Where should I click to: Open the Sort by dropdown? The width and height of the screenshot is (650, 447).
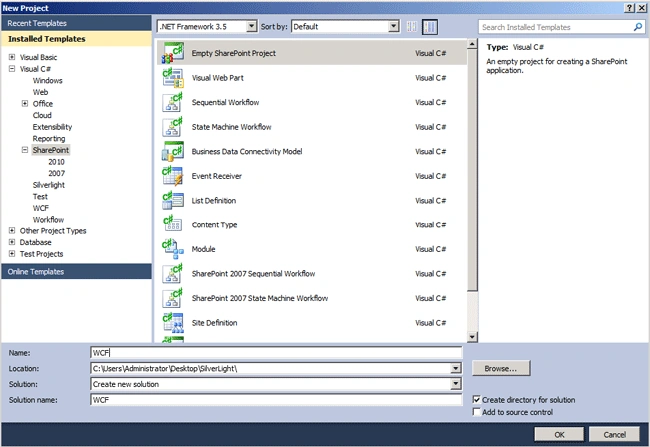tap(393, 27)
